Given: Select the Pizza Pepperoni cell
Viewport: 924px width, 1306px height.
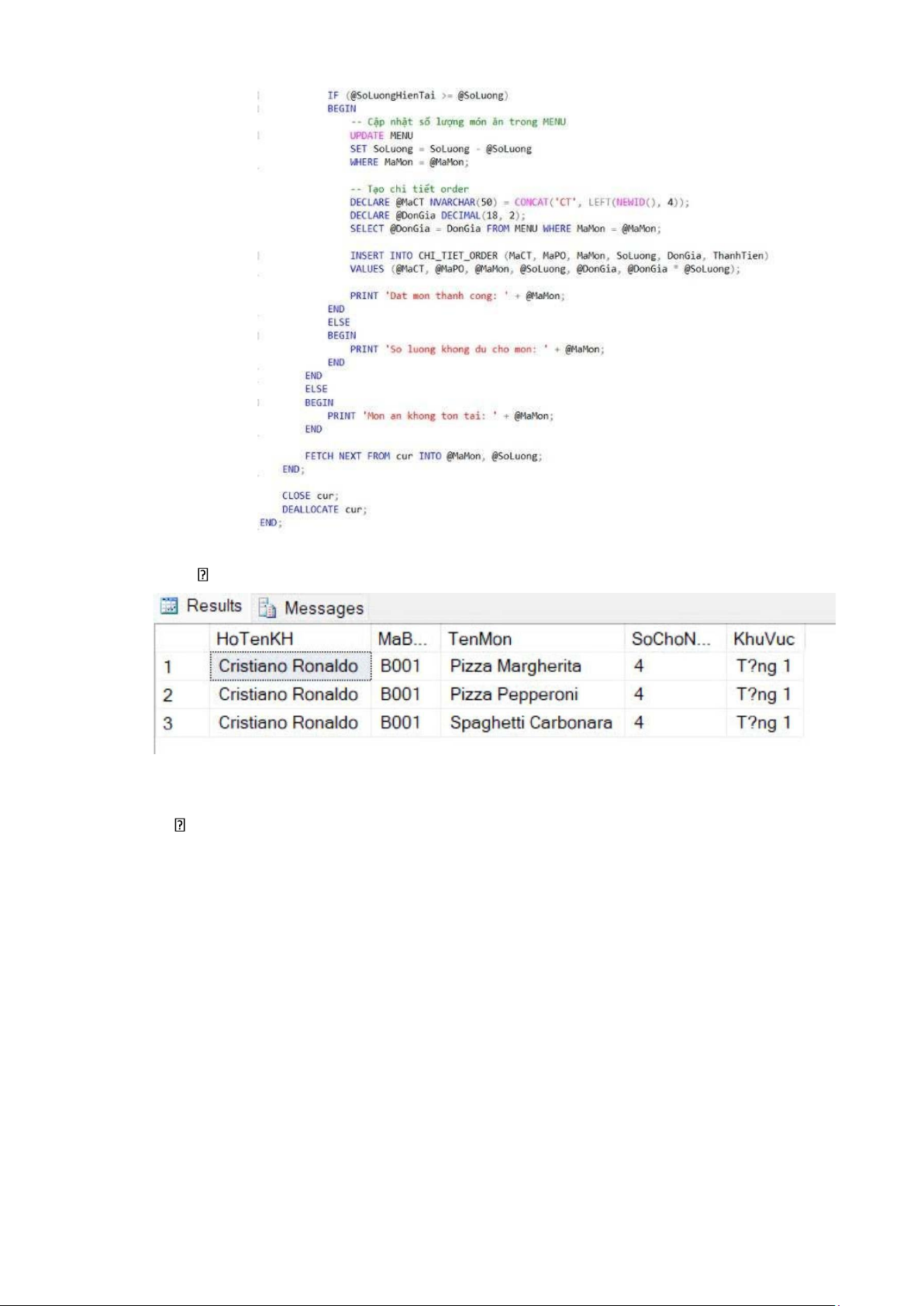Looking at the screenshot, I should point(514,694).
